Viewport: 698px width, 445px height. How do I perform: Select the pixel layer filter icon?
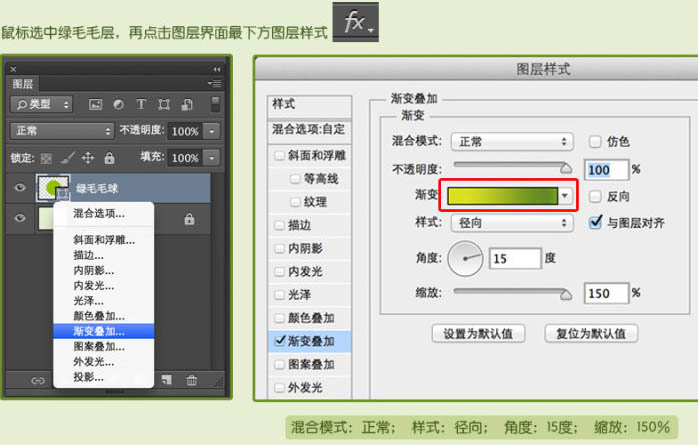coord(95,105)
